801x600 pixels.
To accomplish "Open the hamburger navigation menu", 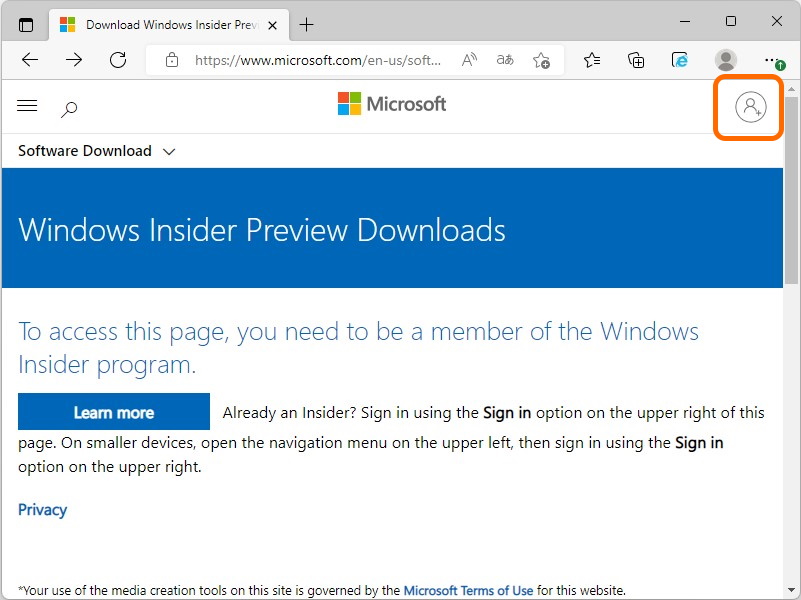I will click(27, 105).
